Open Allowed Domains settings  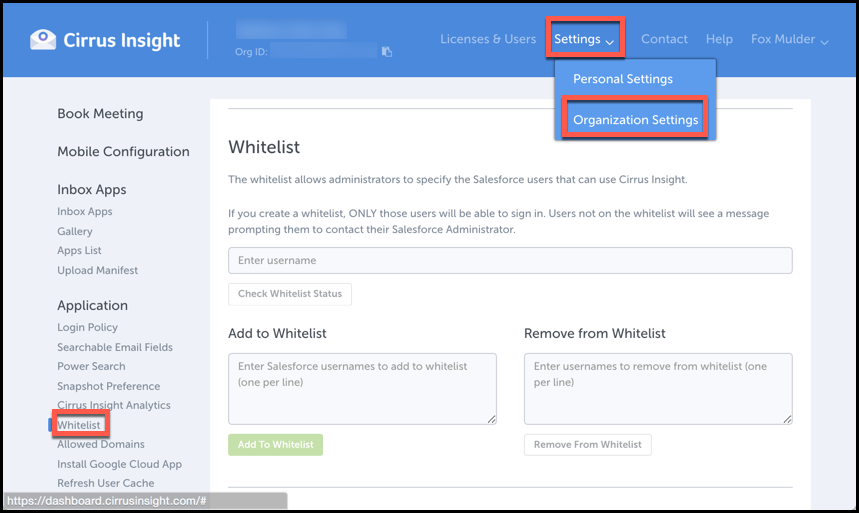click(x=101, y=444)
